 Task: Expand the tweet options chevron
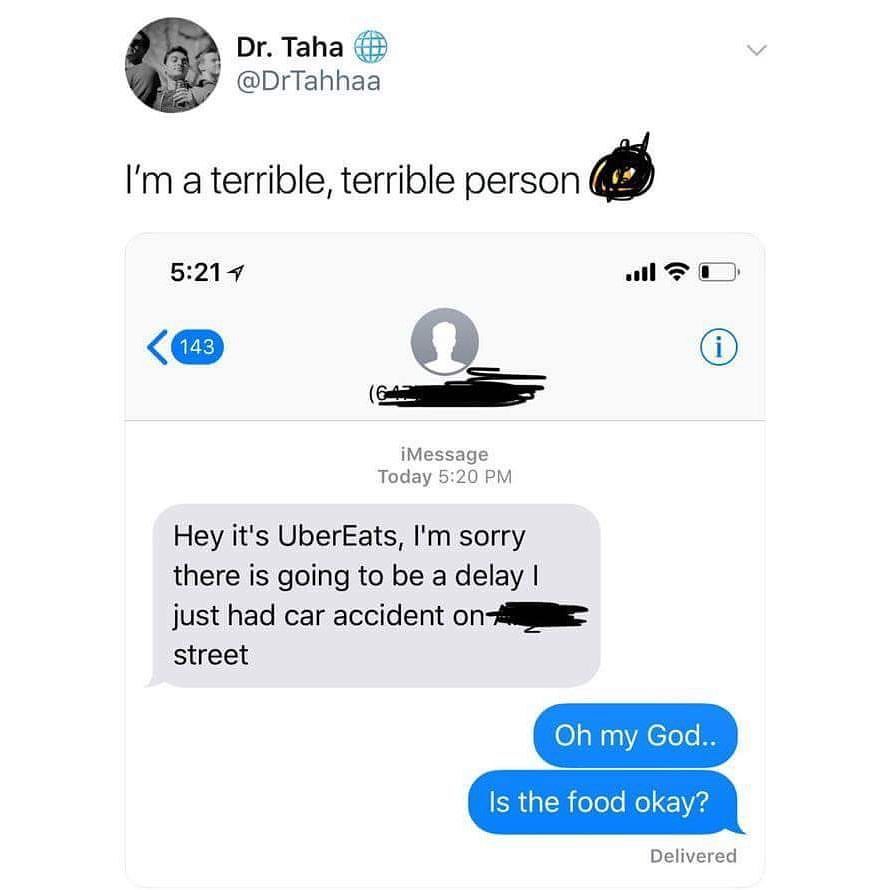[x=756, y=50]
